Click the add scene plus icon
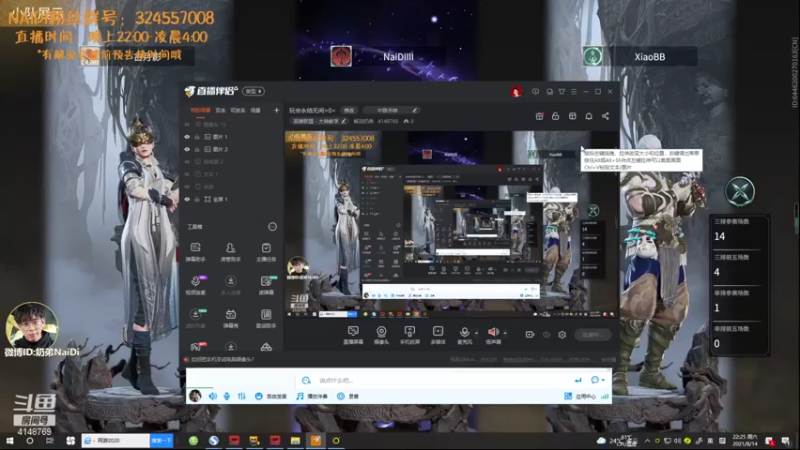This screenshot has width=800, height=450. (277, 110)
